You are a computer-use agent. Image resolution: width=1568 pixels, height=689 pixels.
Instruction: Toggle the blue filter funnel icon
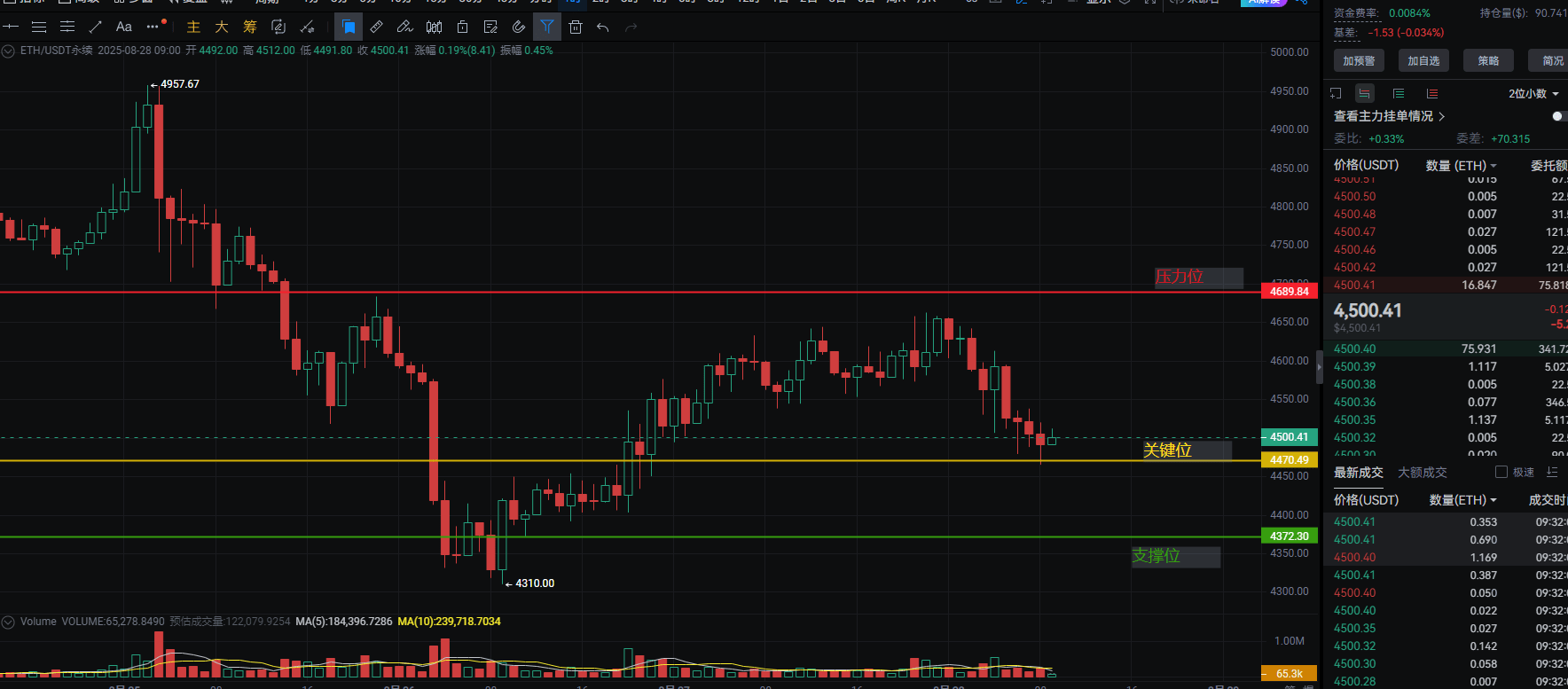(x=547, y=27)
